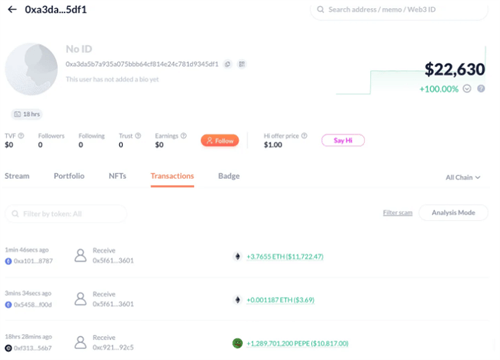Open the +0.001187 ETH ($3.69) amount
500x360 pixels.
pyautogui.click(x=280, y=300)
